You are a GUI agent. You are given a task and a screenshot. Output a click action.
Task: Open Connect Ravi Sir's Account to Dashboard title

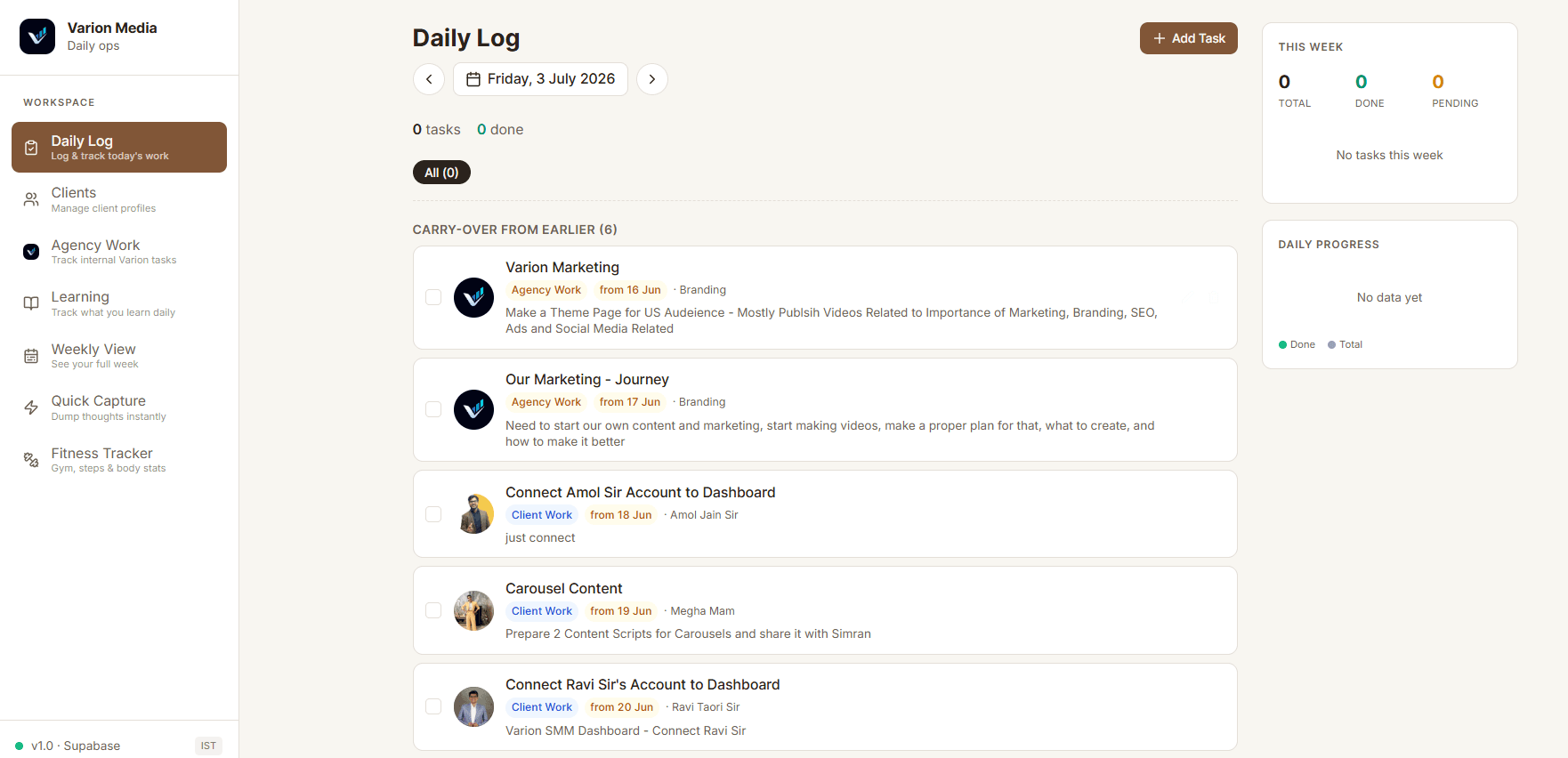point(643,684)
